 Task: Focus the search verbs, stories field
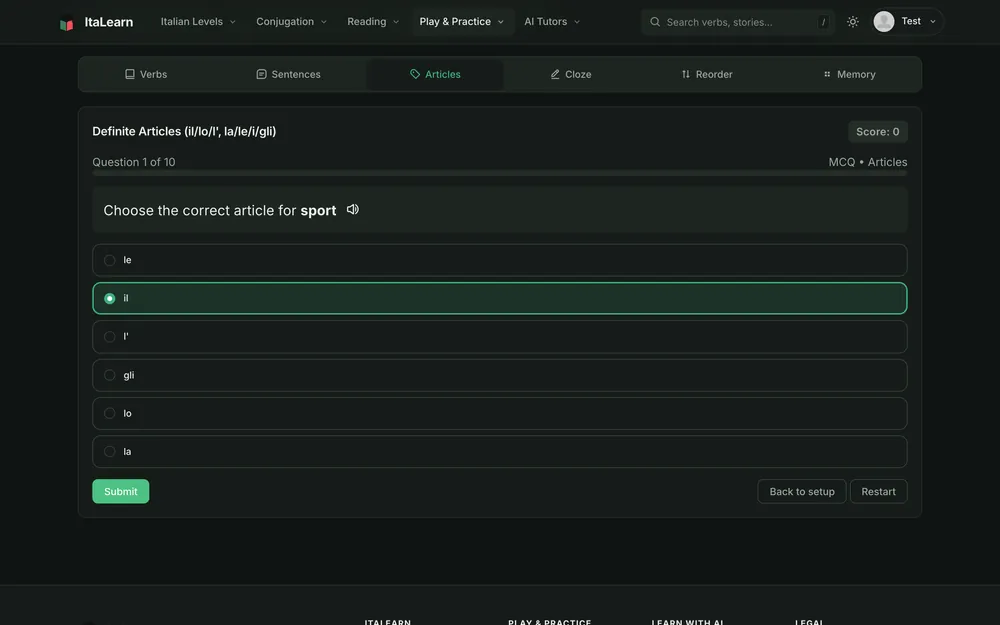(738, 22)
